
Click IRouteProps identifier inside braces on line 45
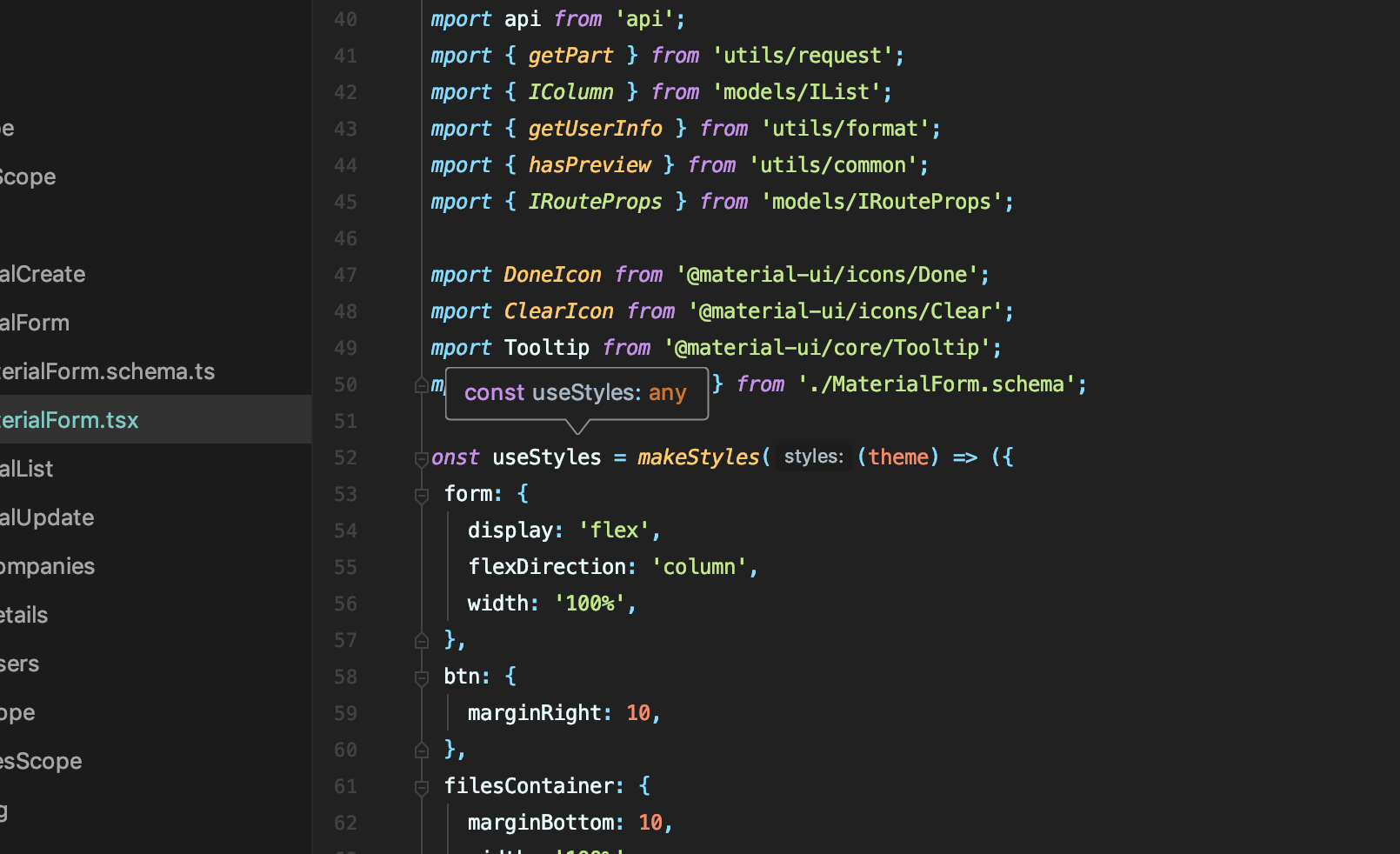(596, 202)
